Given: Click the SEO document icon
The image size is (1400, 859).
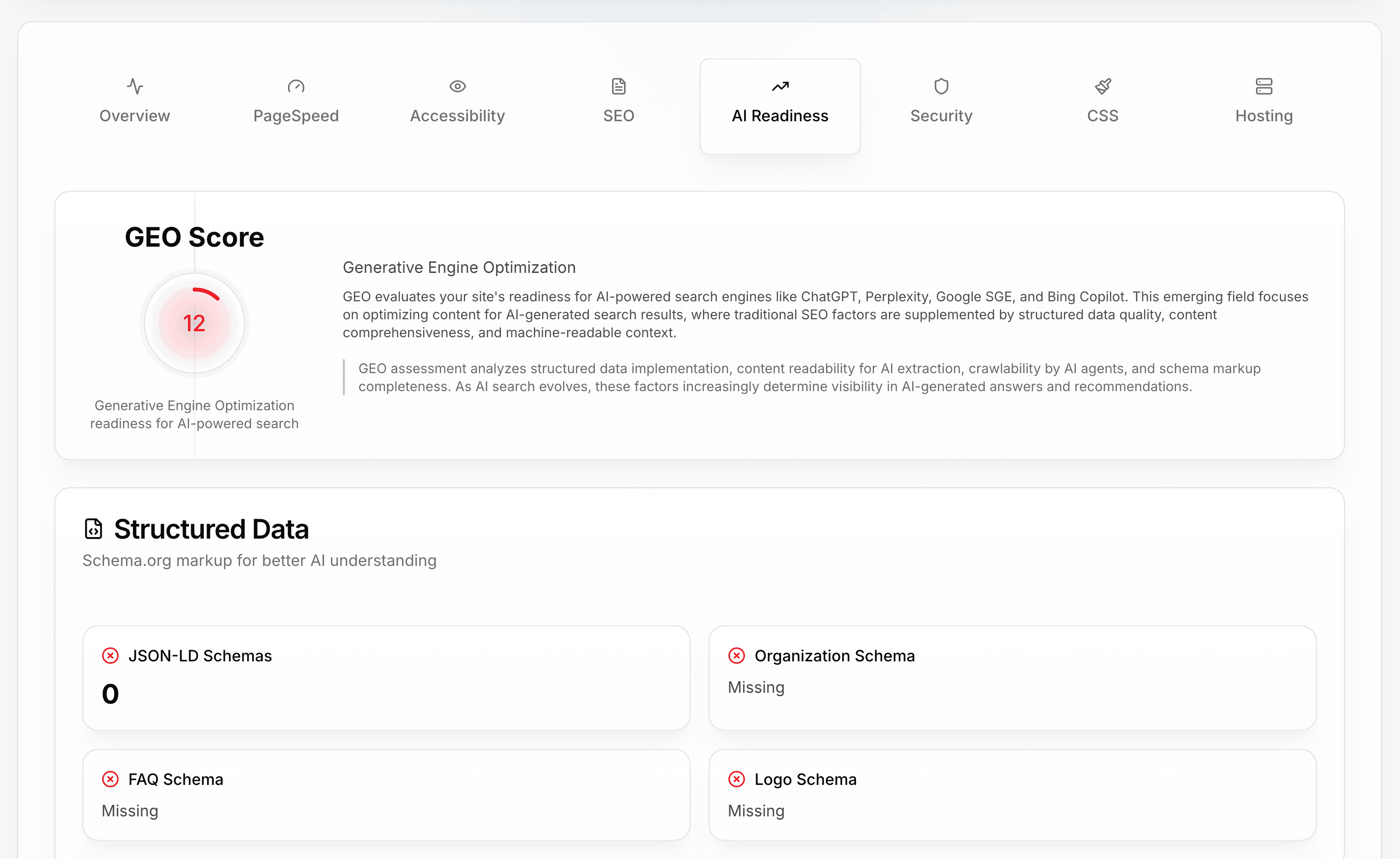Looking at the screenshot, I should [x=619, y=86].
